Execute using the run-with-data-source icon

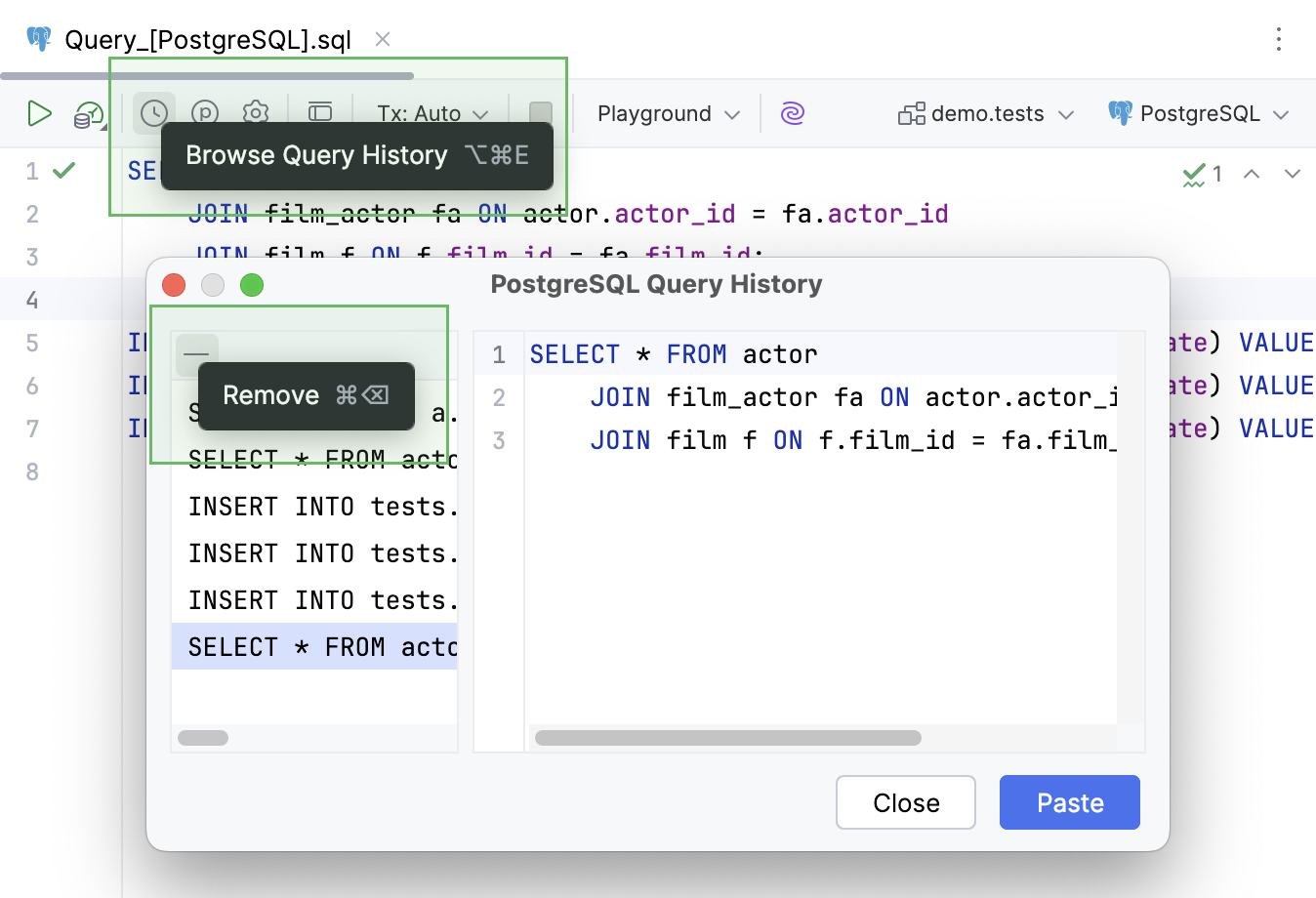tap(87, 113)
